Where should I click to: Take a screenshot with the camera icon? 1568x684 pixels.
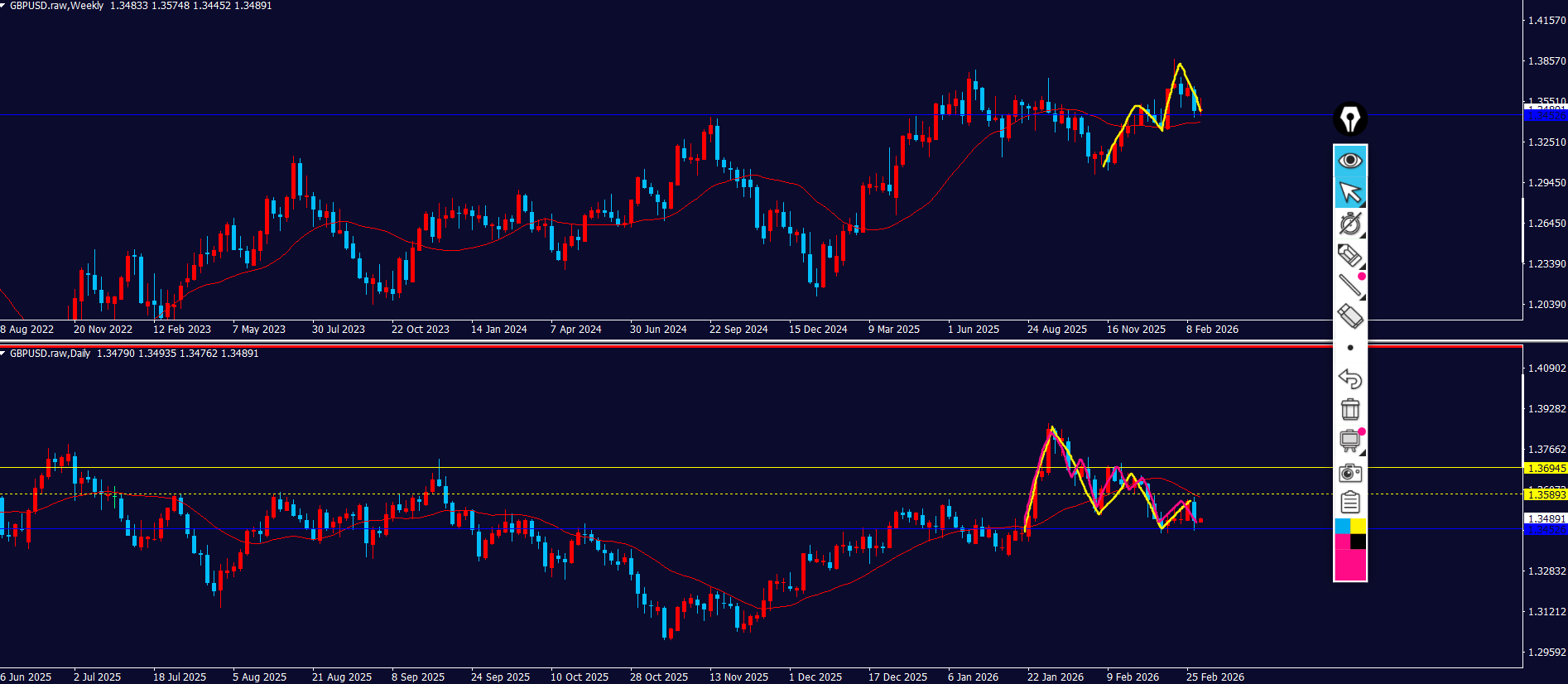click(1350, 472)
